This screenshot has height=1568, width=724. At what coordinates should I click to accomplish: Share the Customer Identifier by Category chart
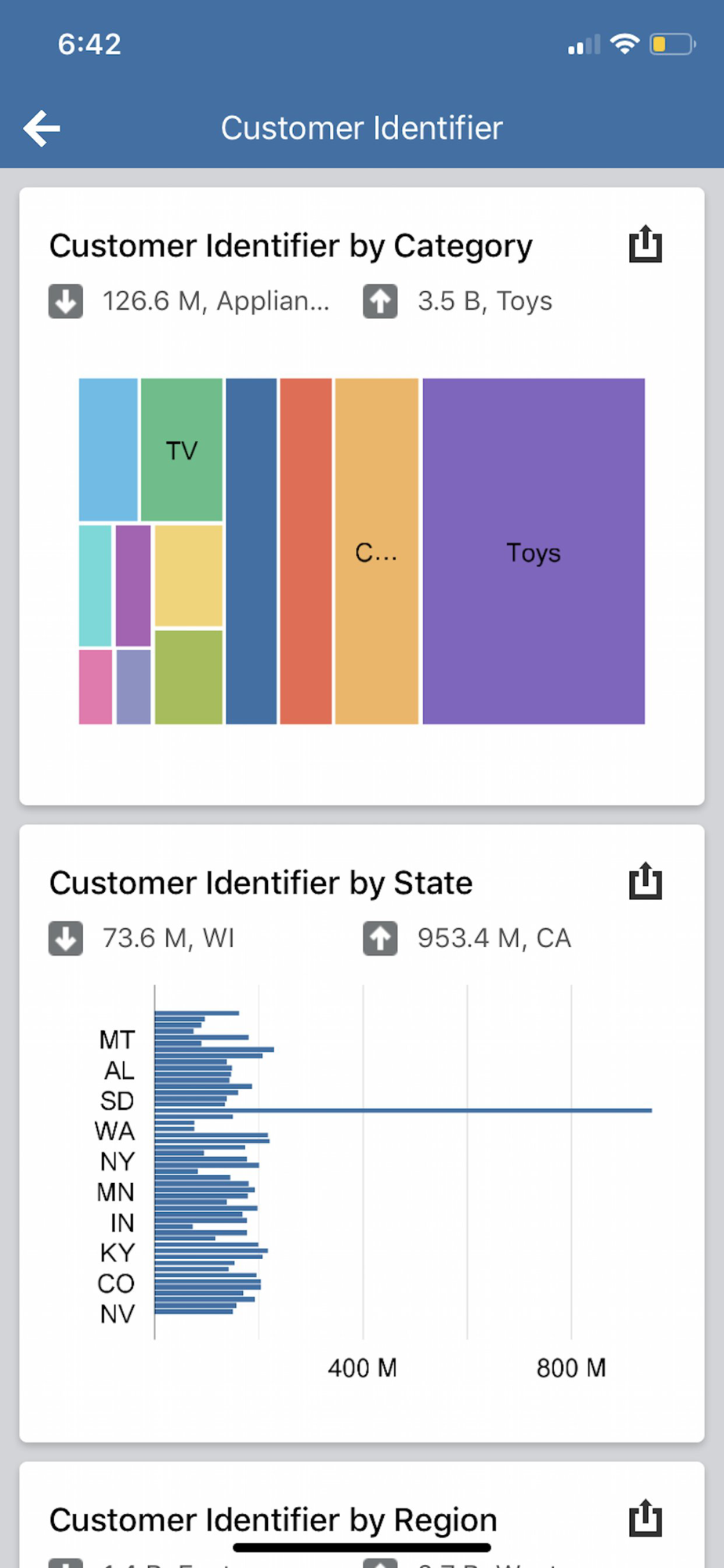645,245
